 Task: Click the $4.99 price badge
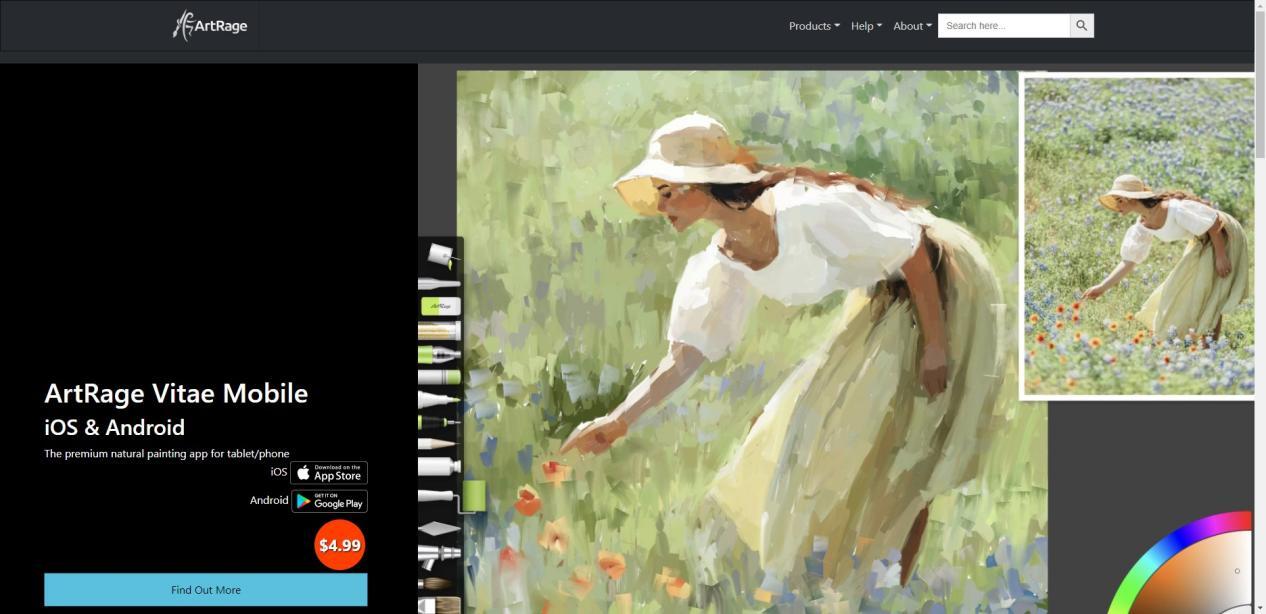coord(340,545)
